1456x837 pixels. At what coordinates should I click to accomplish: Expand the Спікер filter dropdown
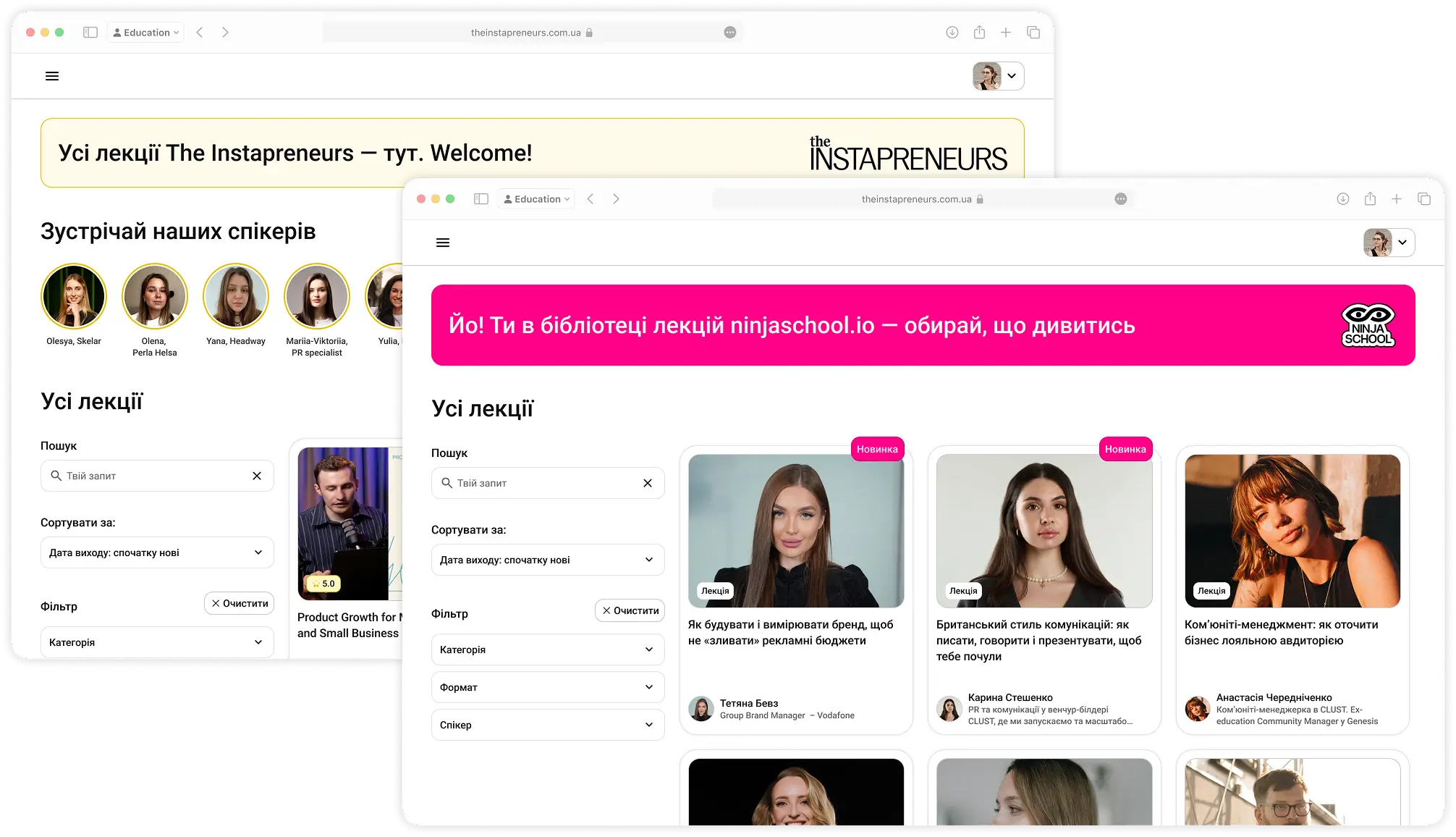[548, 725]
